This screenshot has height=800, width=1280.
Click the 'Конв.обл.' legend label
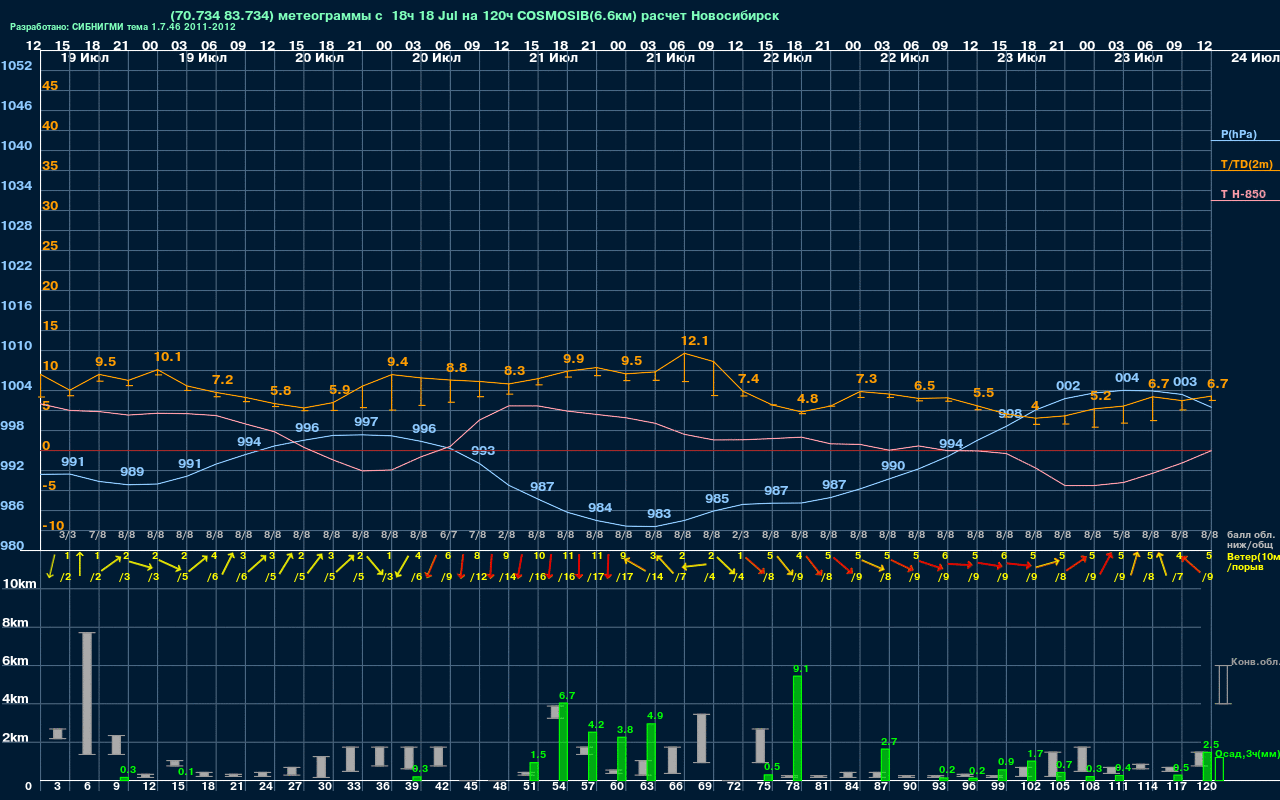click(x=1254, y=662)
